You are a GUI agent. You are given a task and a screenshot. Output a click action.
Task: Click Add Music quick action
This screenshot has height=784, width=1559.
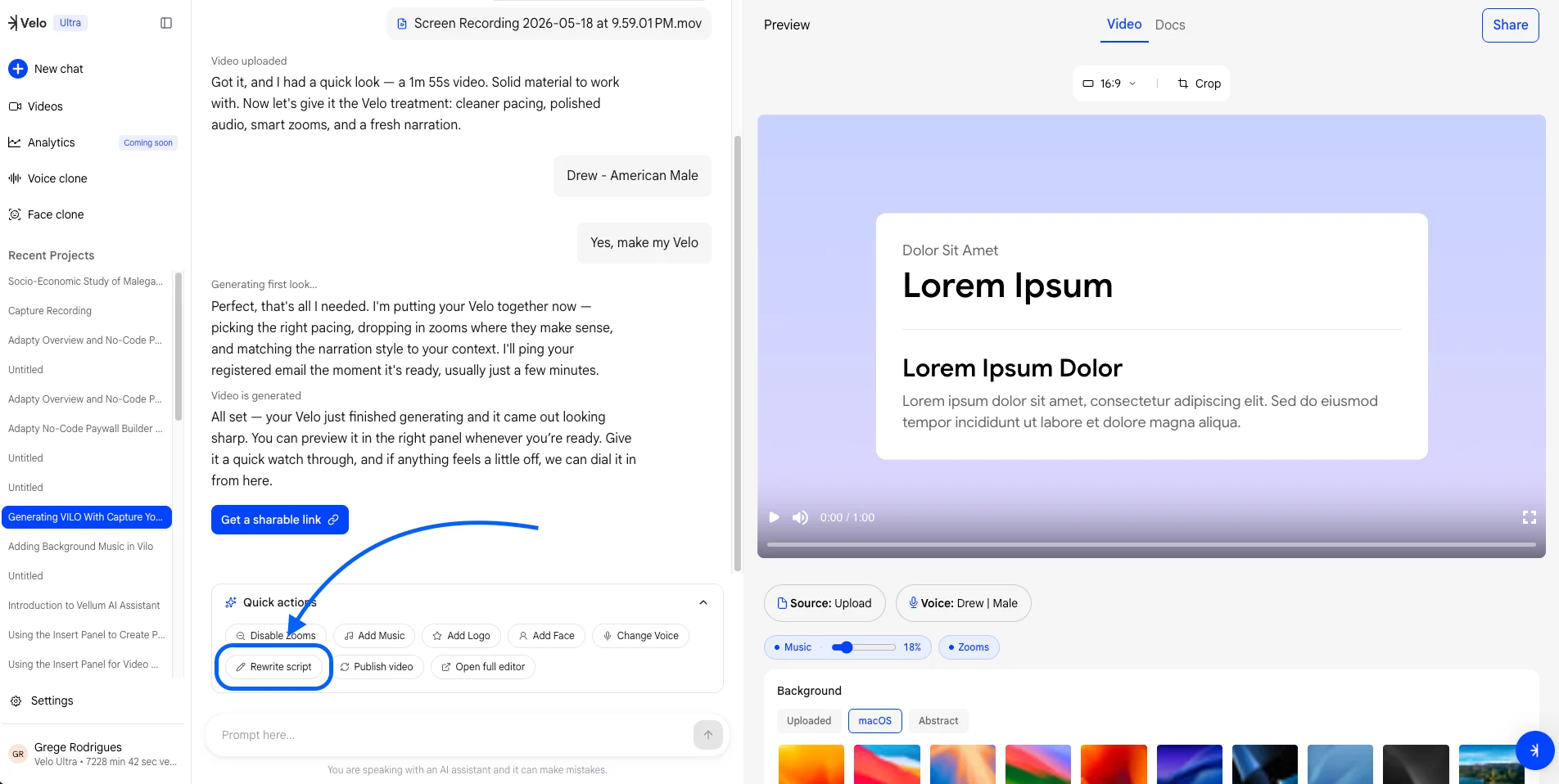[374, 636]
